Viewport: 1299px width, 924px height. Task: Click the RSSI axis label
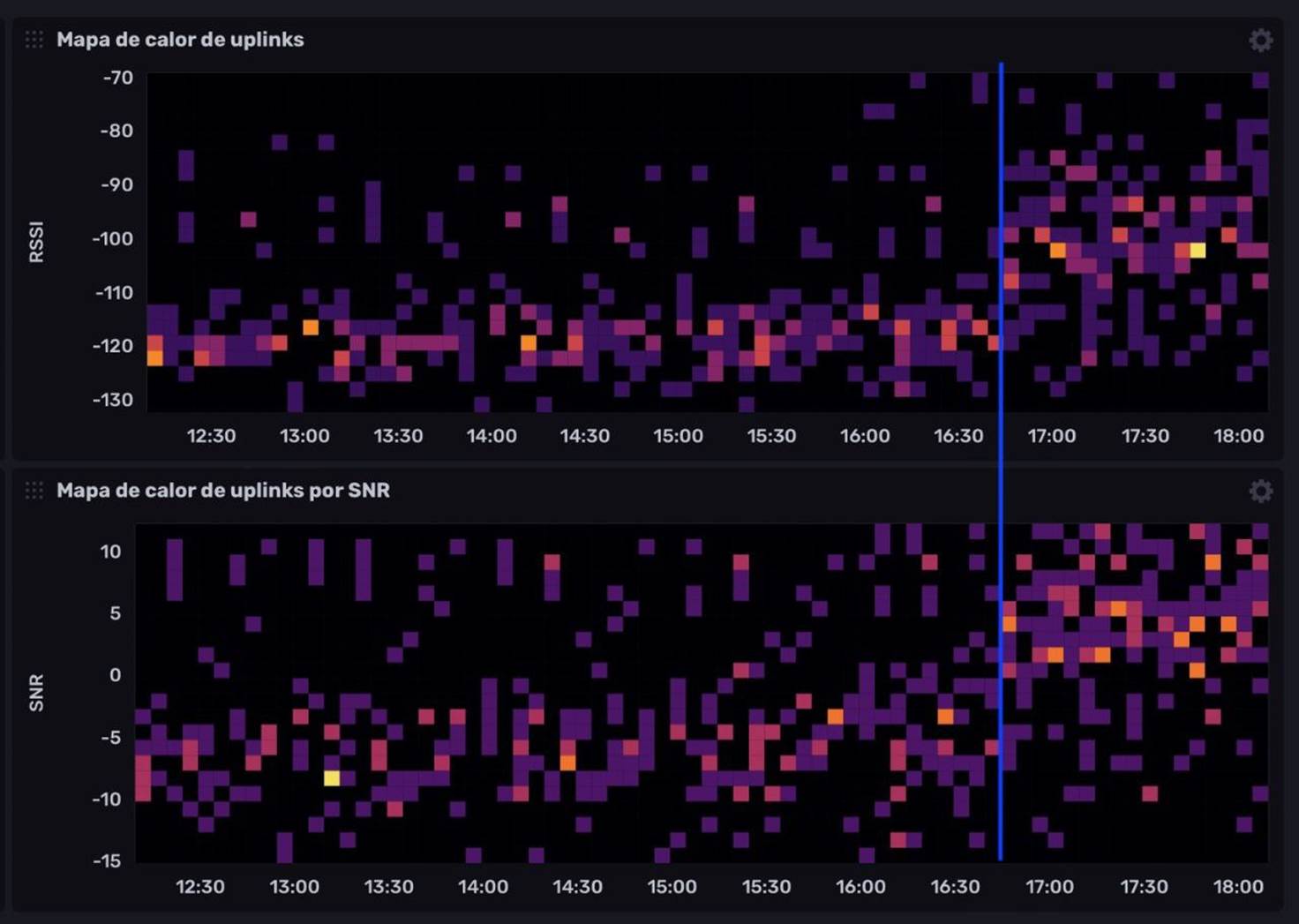click(x=36, y=242)
